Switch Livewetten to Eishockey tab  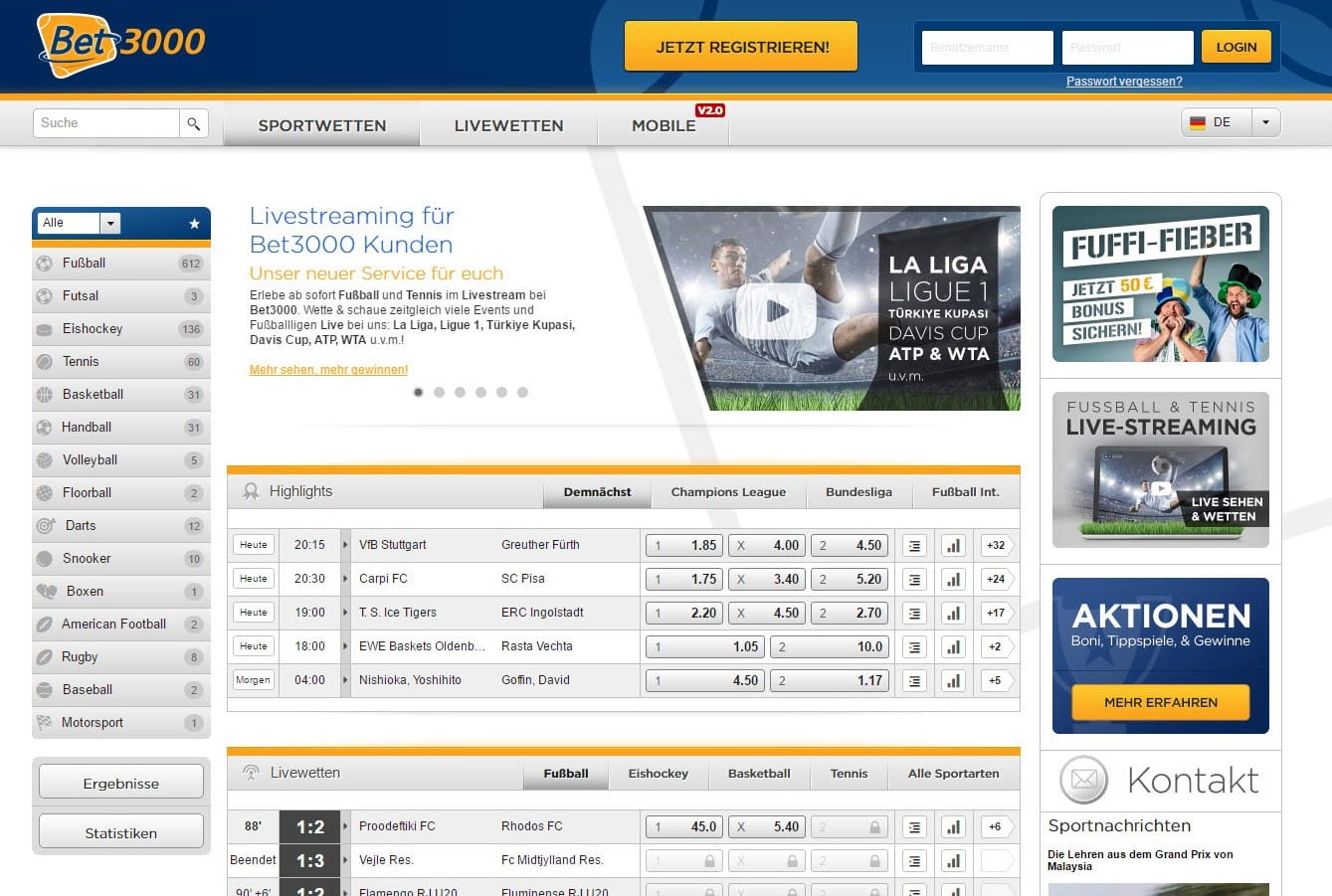658,774
